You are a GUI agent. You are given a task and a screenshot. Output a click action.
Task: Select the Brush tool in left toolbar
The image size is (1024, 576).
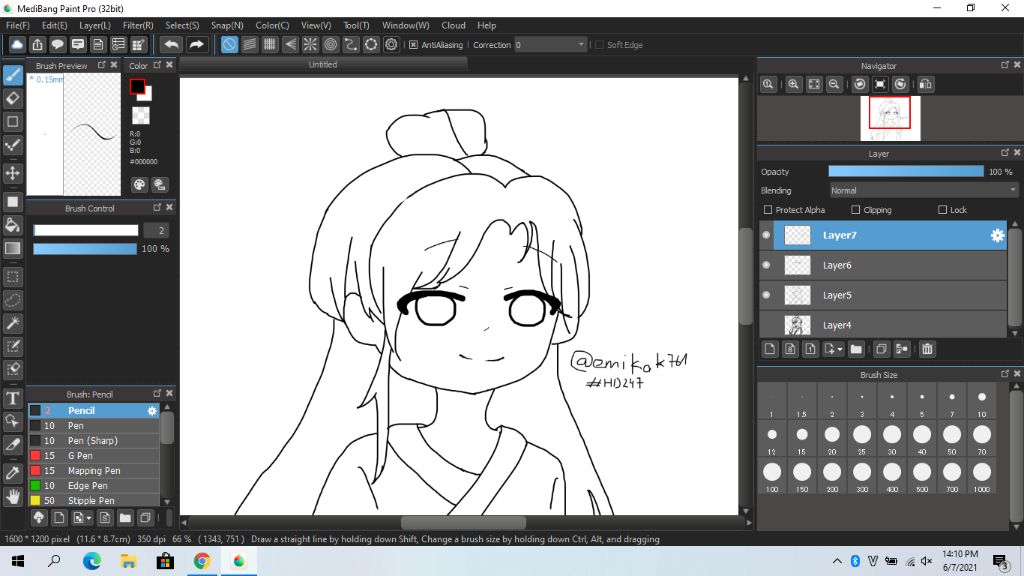click(x=12, y=75)
